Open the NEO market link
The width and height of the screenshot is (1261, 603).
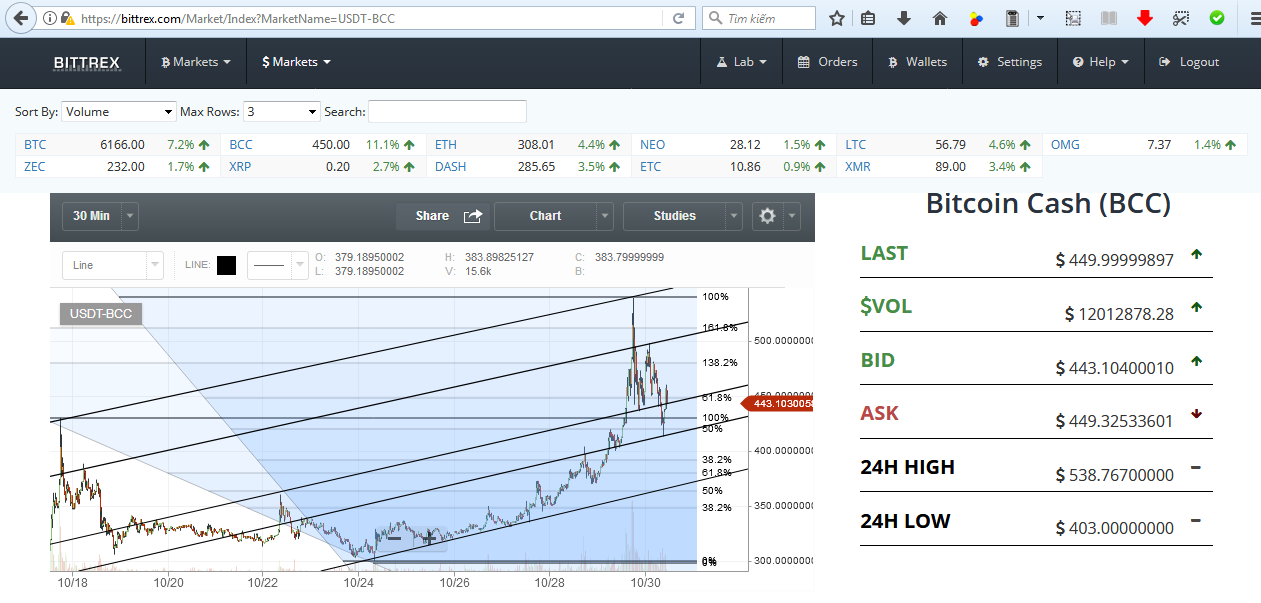(652, 145)
